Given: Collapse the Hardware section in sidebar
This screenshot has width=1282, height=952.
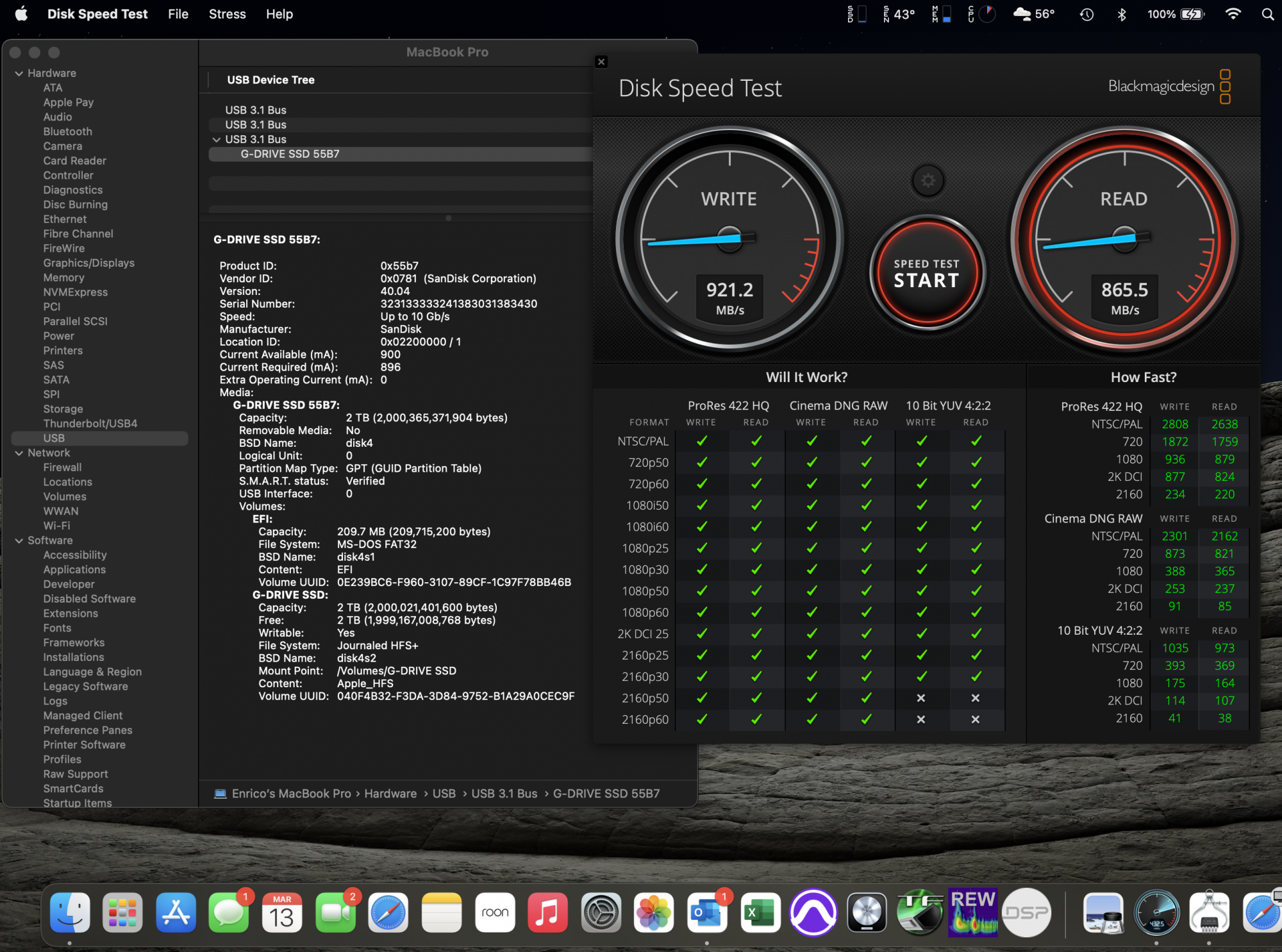Looking at the screenshot, I should click(19, 74).
